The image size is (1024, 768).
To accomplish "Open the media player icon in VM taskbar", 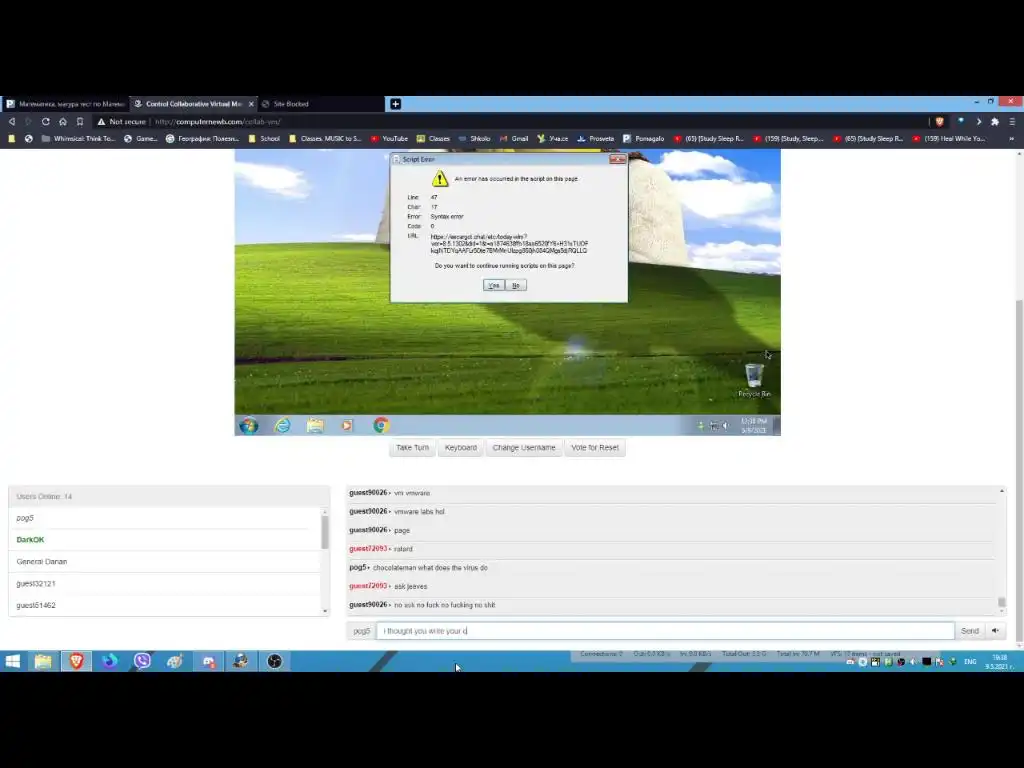I will pos(347,426).
